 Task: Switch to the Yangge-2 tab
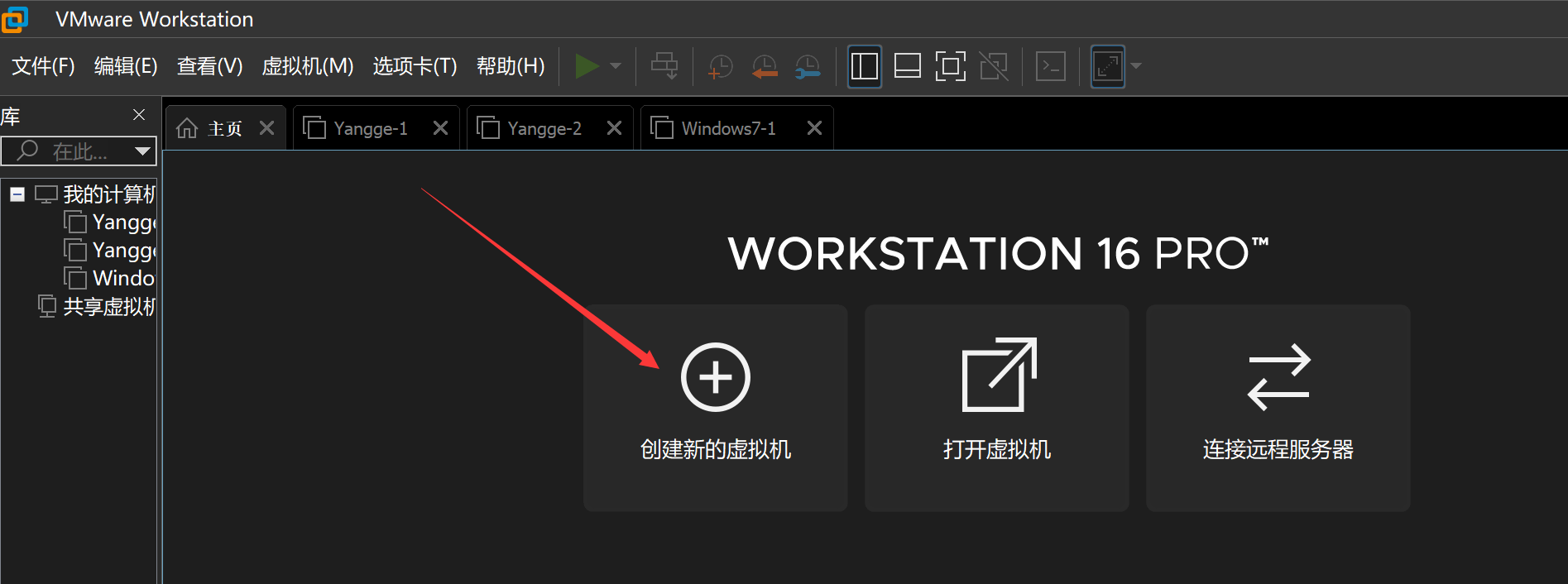tap(544, 128)
